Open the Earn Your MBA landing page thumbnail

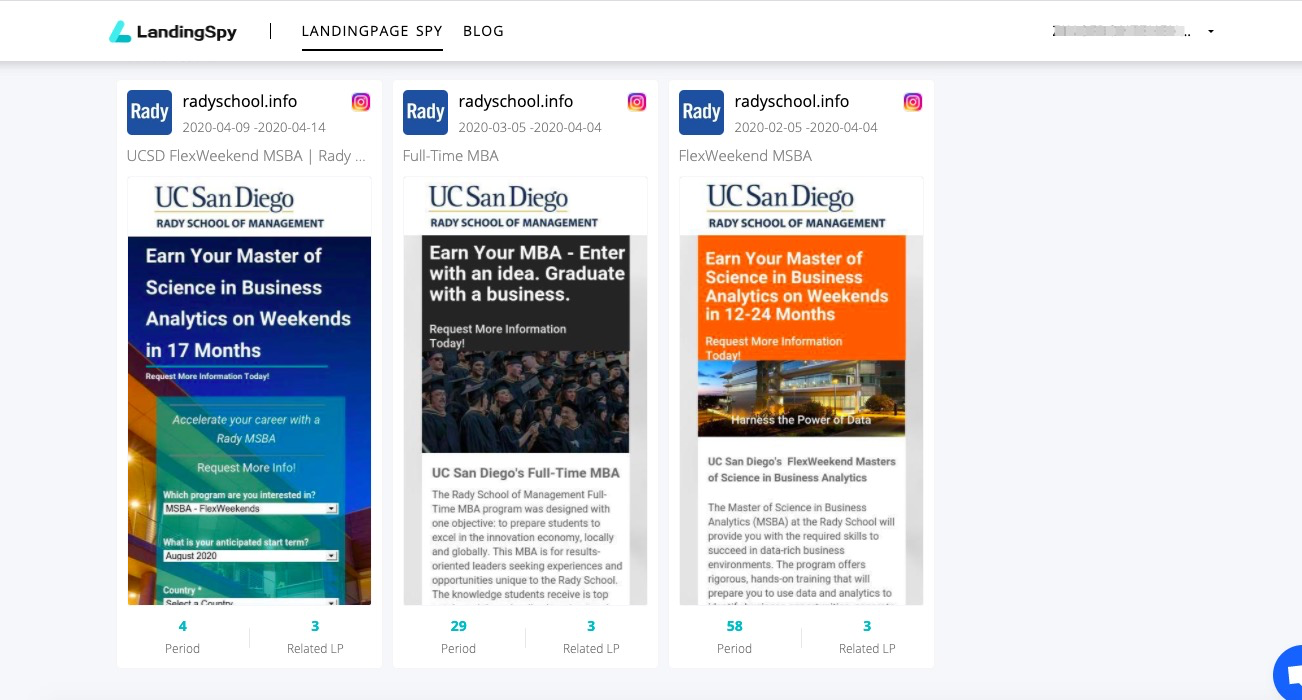(x=525, y=391)
